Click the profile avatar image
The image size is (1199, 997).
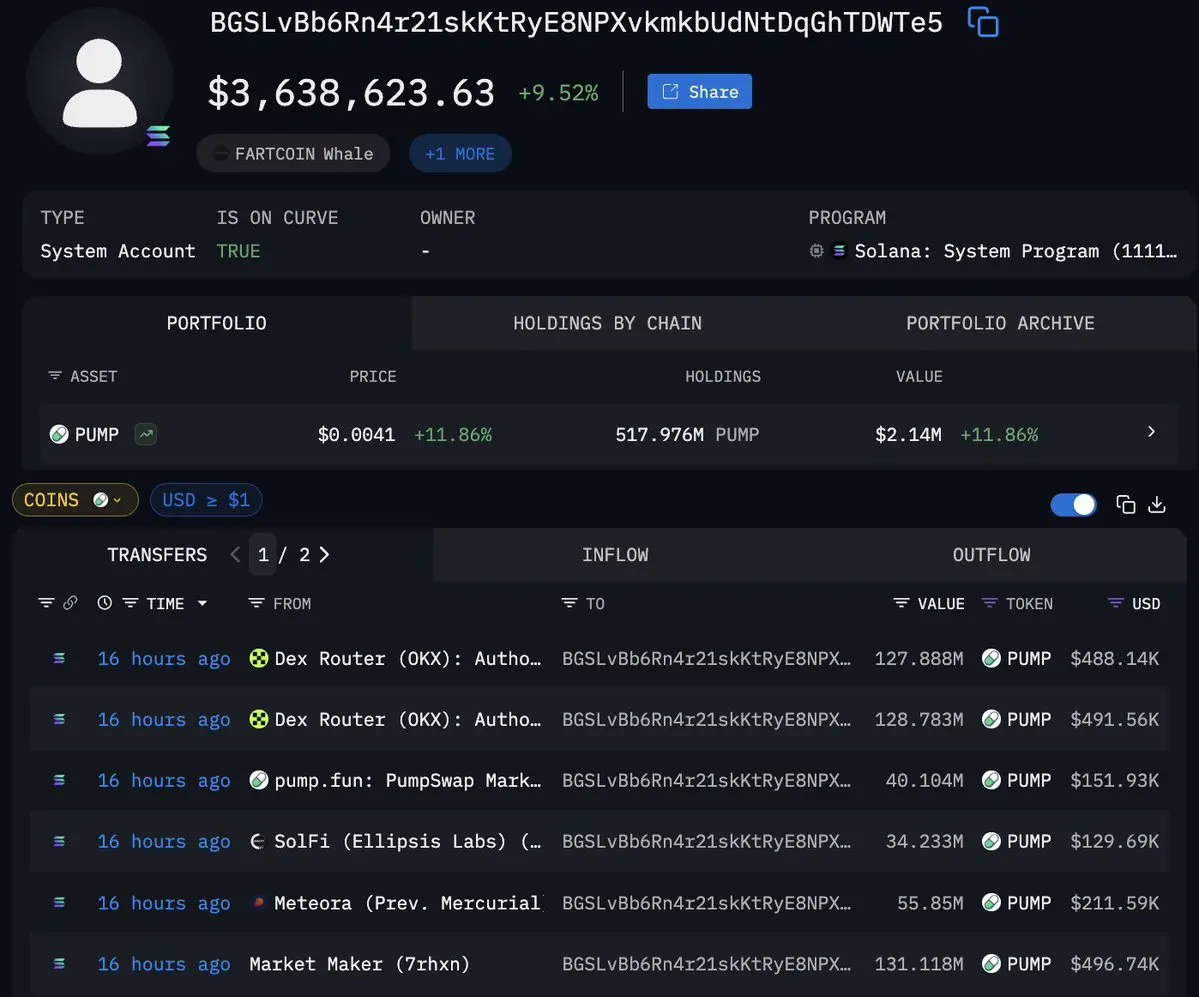(100, 82)
